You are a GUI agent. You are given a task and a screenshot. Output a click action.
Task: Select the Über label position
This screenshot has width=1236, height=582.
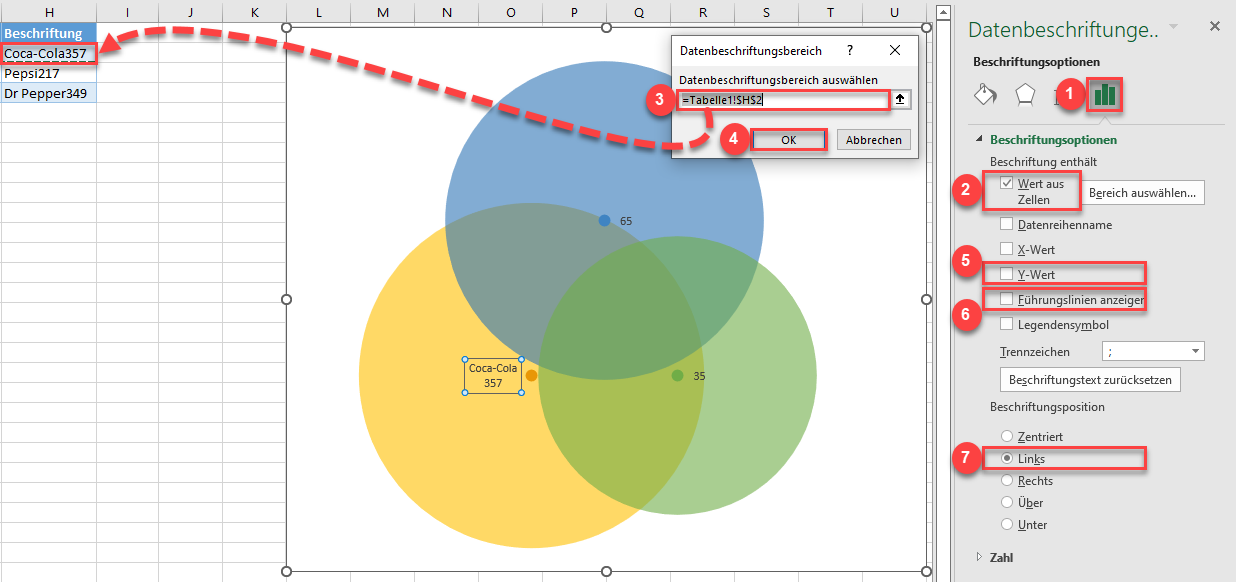(1007, 503)
